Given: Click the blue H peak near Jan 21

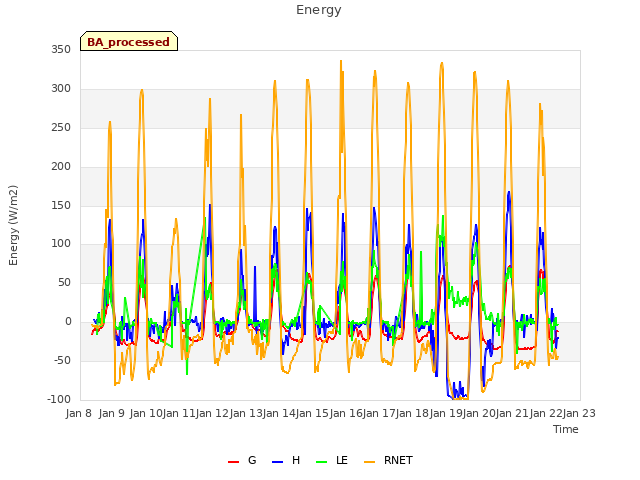Looking at the screenshot, I should point(509,192).
